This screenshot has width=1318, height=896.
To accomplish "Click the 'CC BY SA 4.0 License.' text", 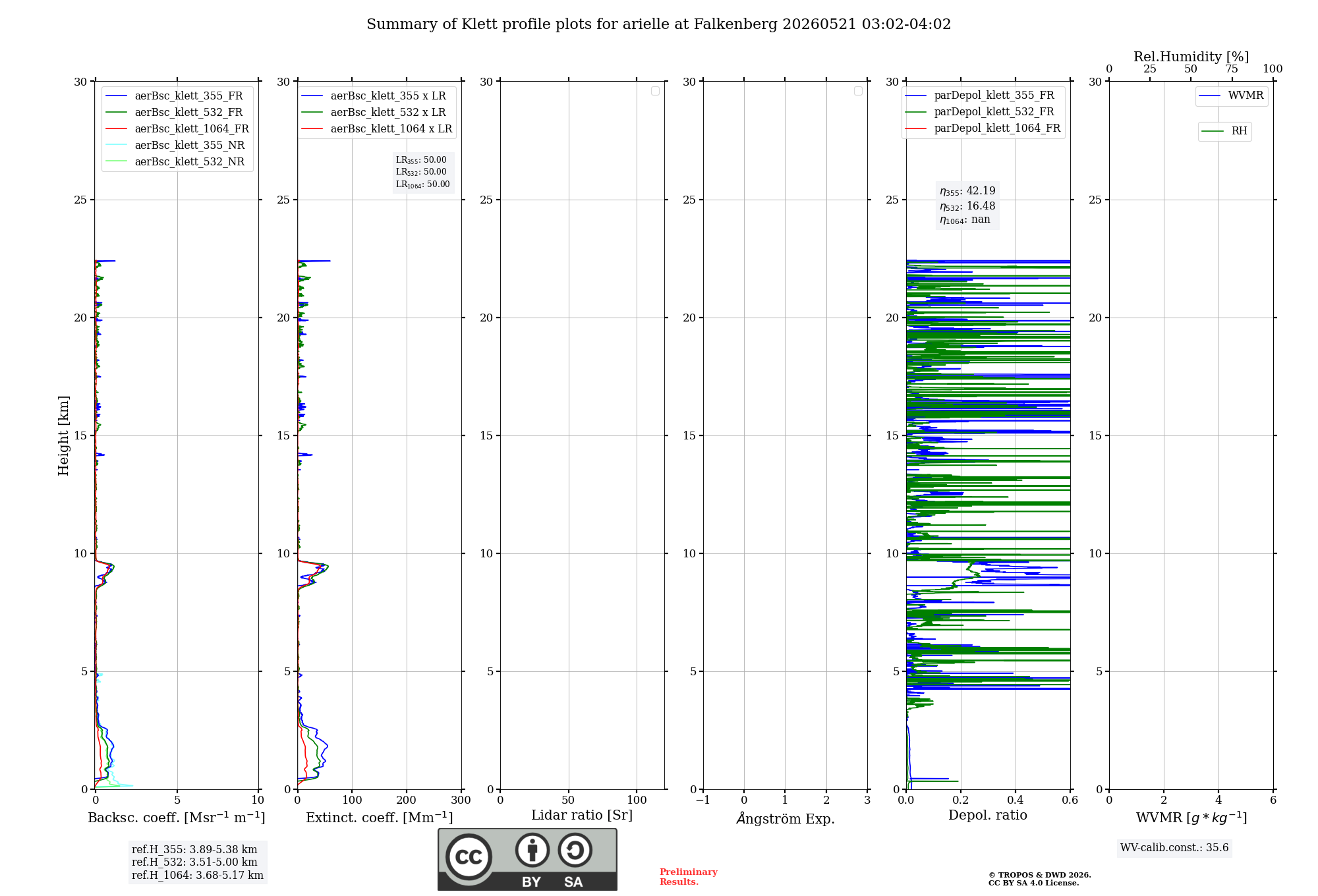I will [1034, 883].
